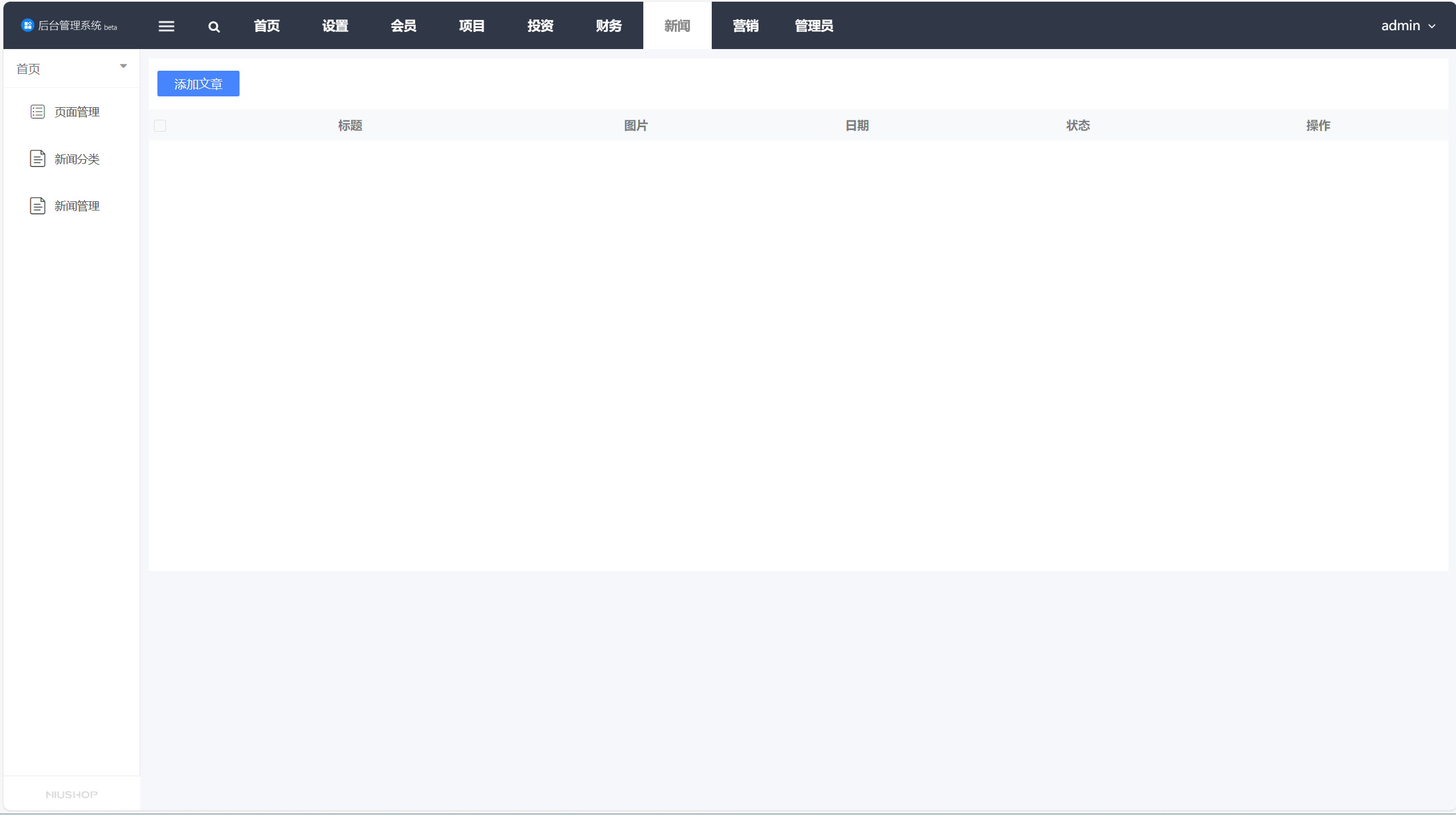Click the NIUSHOP footer logo

tap(71, 794)
